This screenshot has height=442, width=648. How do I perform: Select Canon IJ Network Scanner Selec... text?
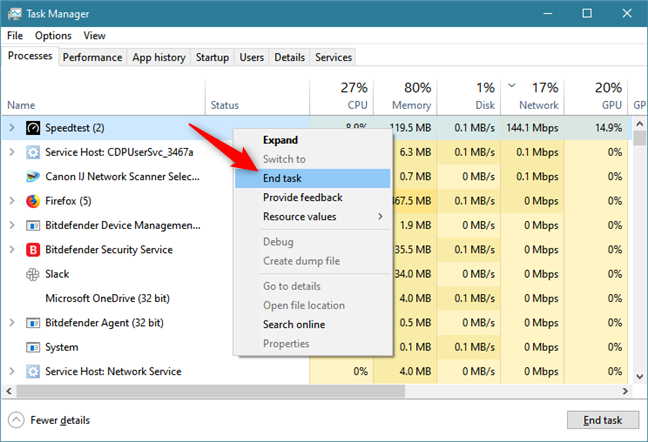tap(122, 177)
